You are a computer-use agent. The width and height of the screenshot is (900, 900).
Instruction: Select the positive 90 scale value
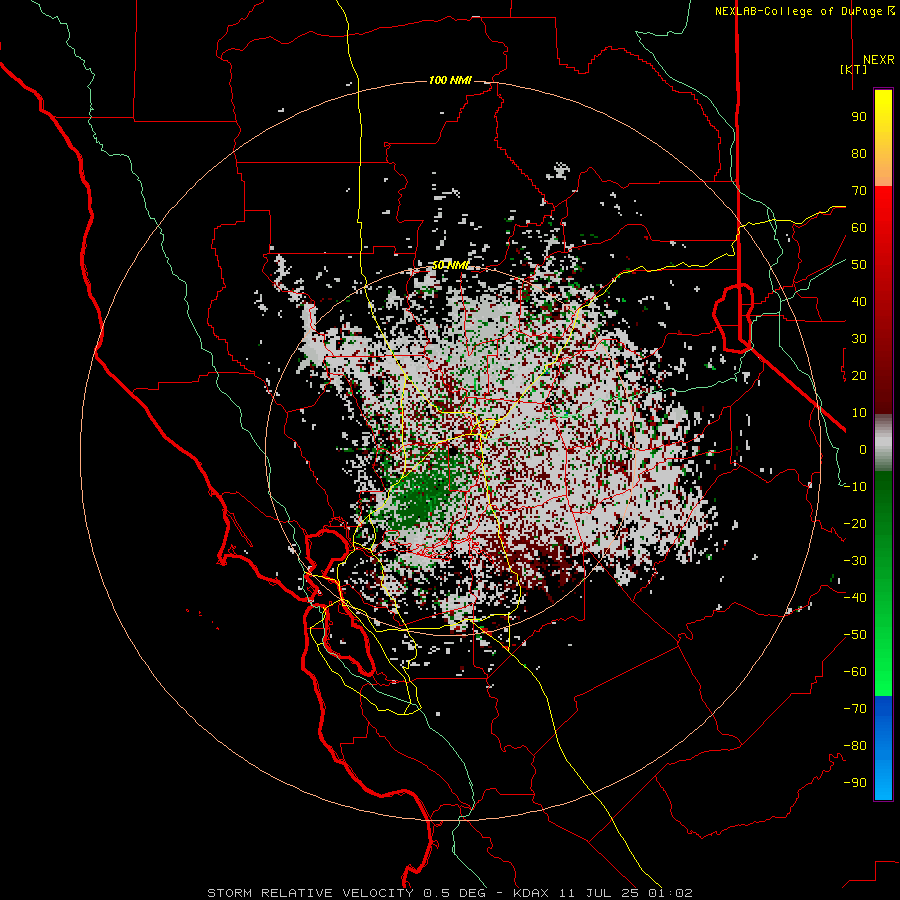pyautogui.click(x=859, y=117)
